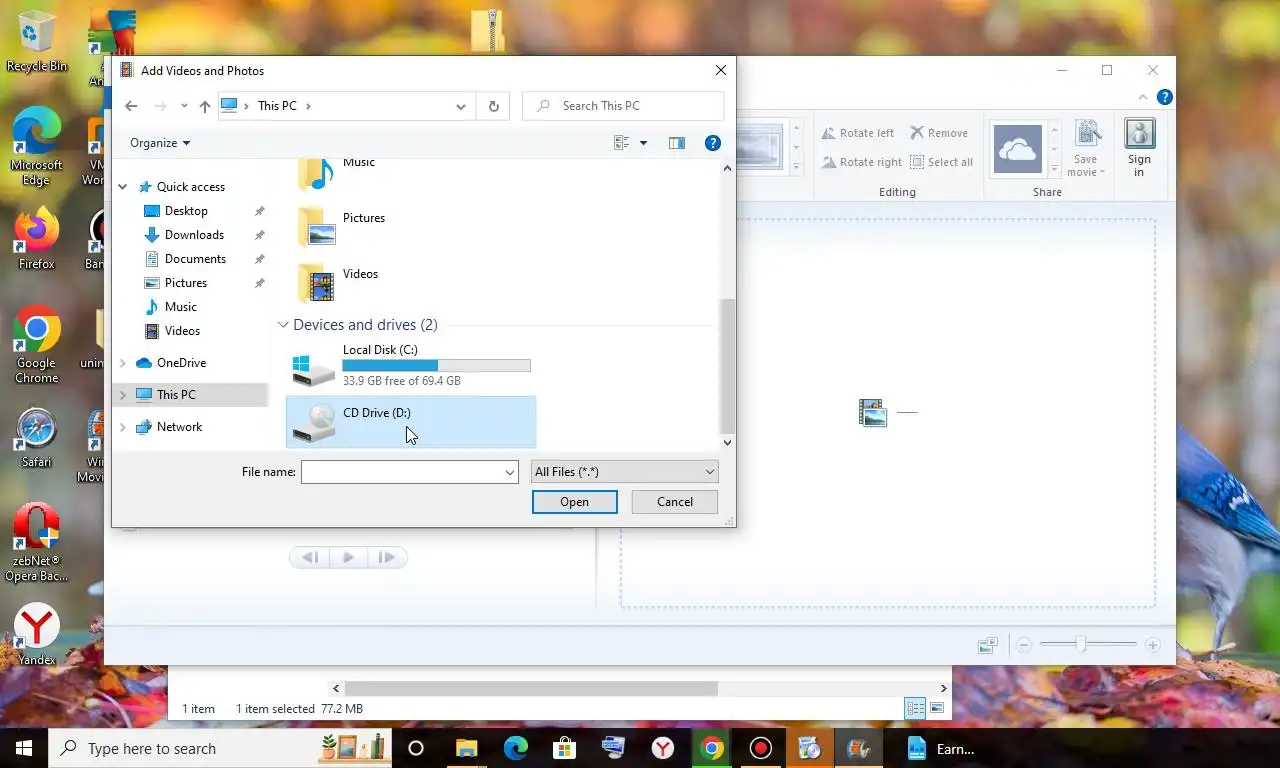Open Organize dropdown menu
This screenshot has width=1280, height=768.
coord(160,143)
